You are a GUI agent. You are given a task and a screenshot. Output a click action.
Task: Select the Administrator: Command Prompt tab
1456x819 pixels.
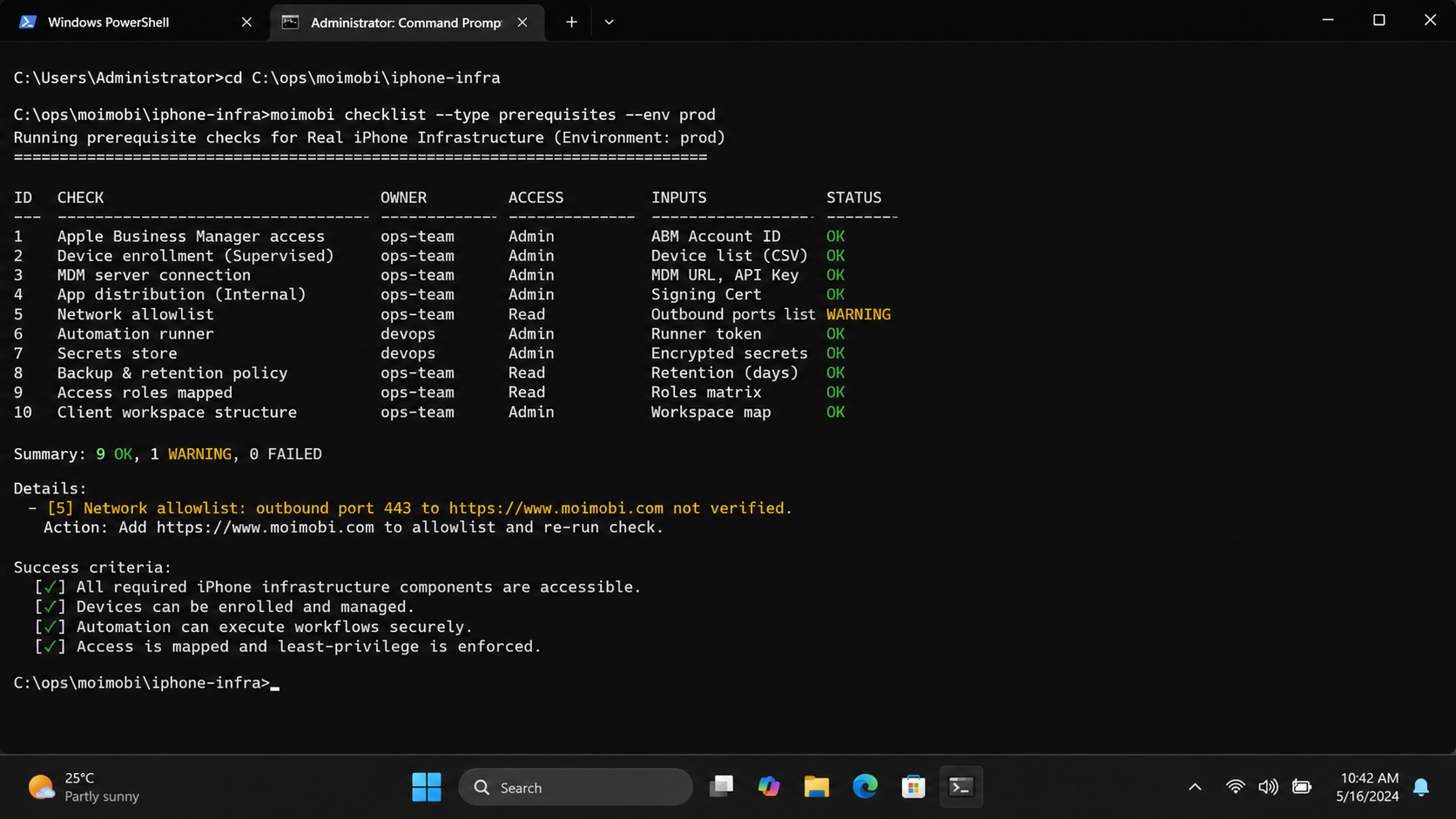407,22
